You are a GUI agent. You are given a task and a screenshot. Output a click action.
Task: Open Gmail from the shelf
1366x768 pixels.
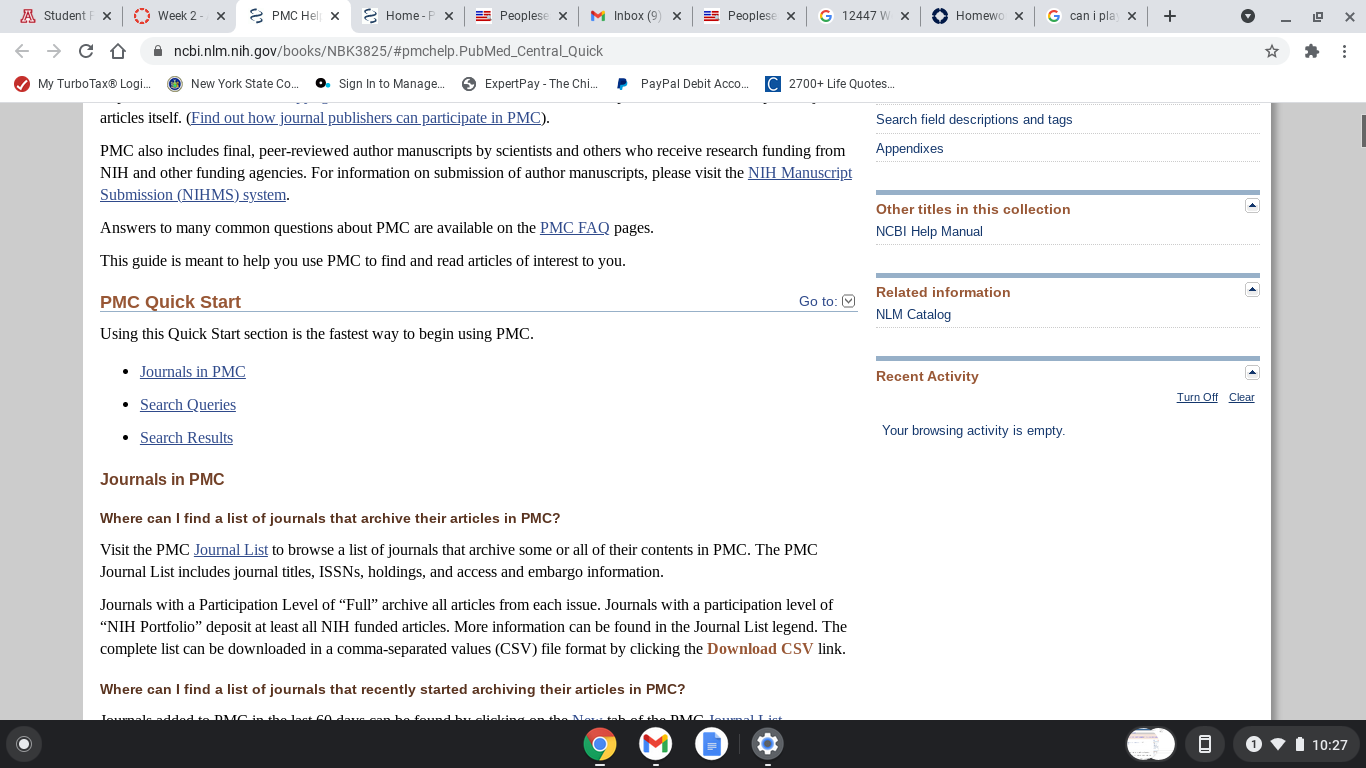coord(656,744)
